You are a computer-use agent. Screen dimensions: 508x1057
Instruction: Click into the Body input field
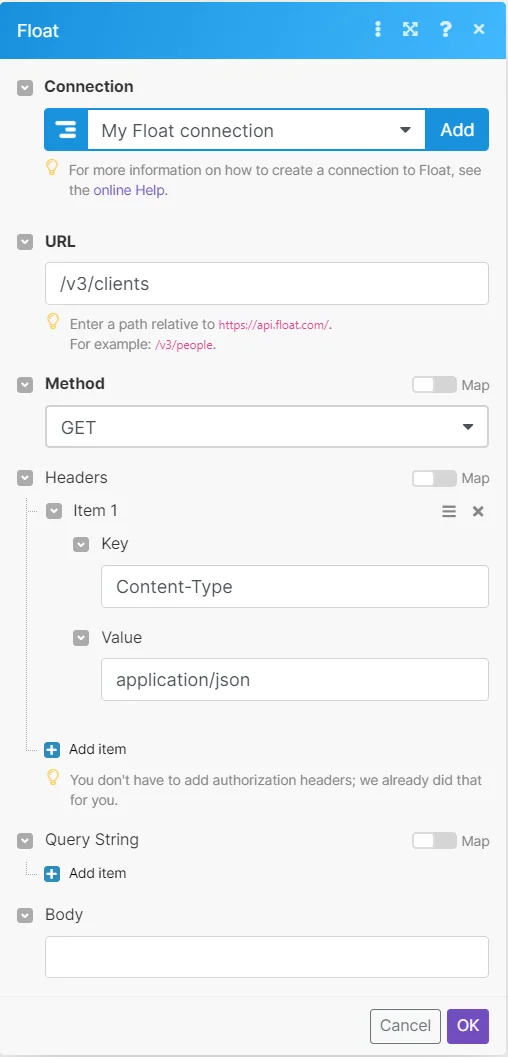coord(267,957)
